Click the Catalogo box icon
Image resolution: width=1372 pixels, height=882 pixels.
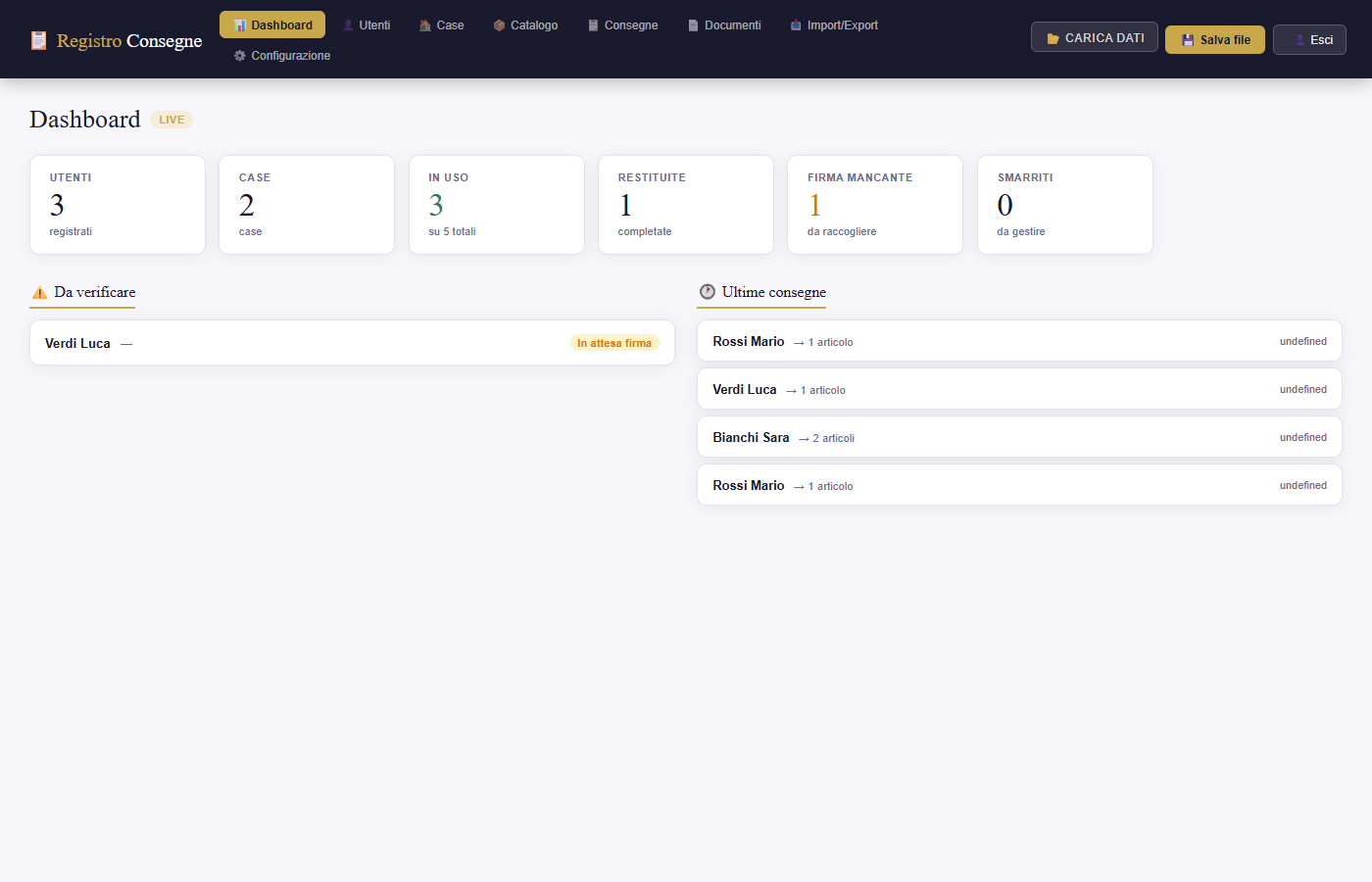(499, 25)
